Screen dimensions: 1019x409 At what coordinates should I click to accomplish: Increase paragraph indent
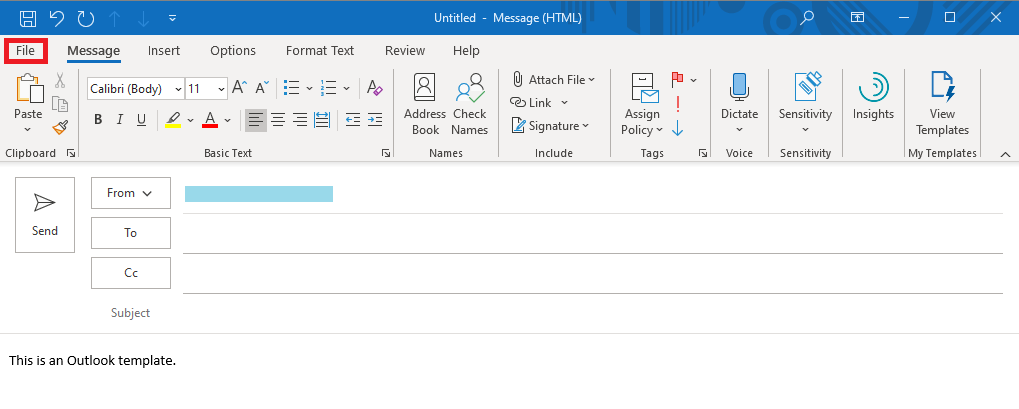[x=375, y=120]
